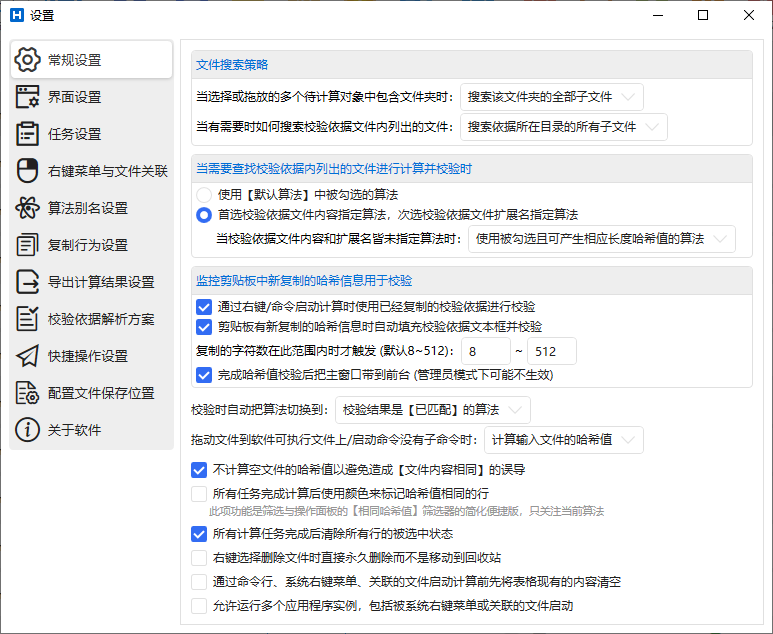Minimize the 设置 window
Image resolution: width=773 pixels, height=634 pixels.
[658, 15]
